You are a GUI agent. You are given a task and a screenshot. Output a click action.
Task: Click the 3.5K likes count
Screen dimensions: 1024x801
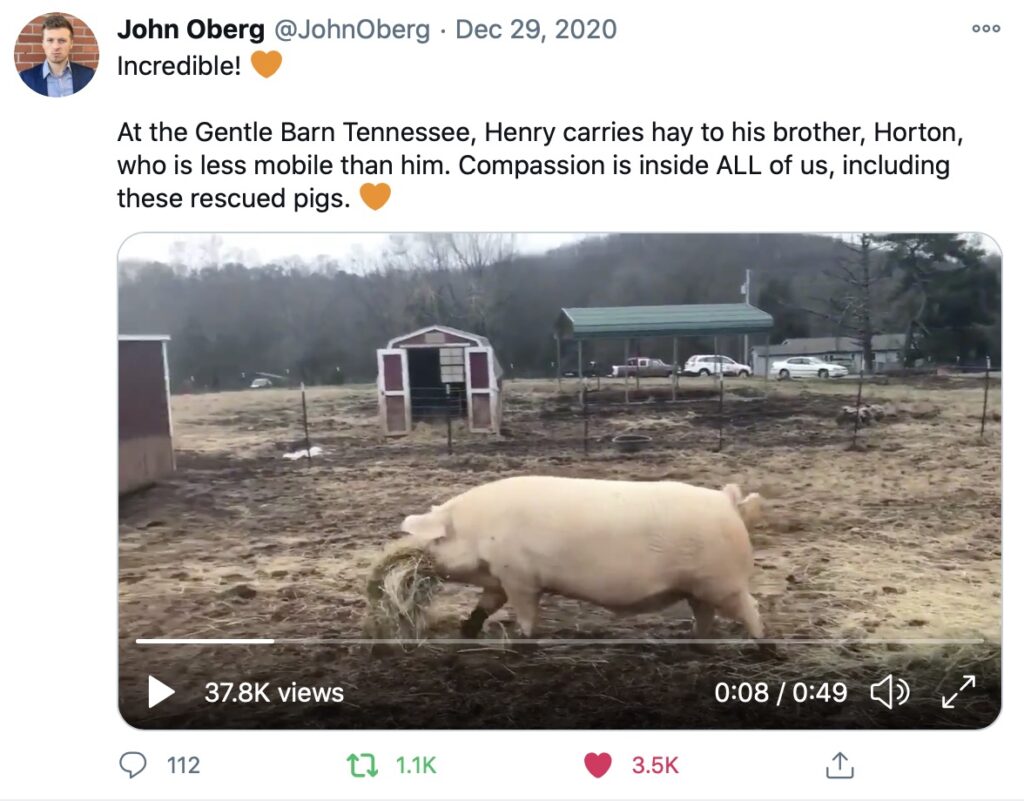(655, 765)
